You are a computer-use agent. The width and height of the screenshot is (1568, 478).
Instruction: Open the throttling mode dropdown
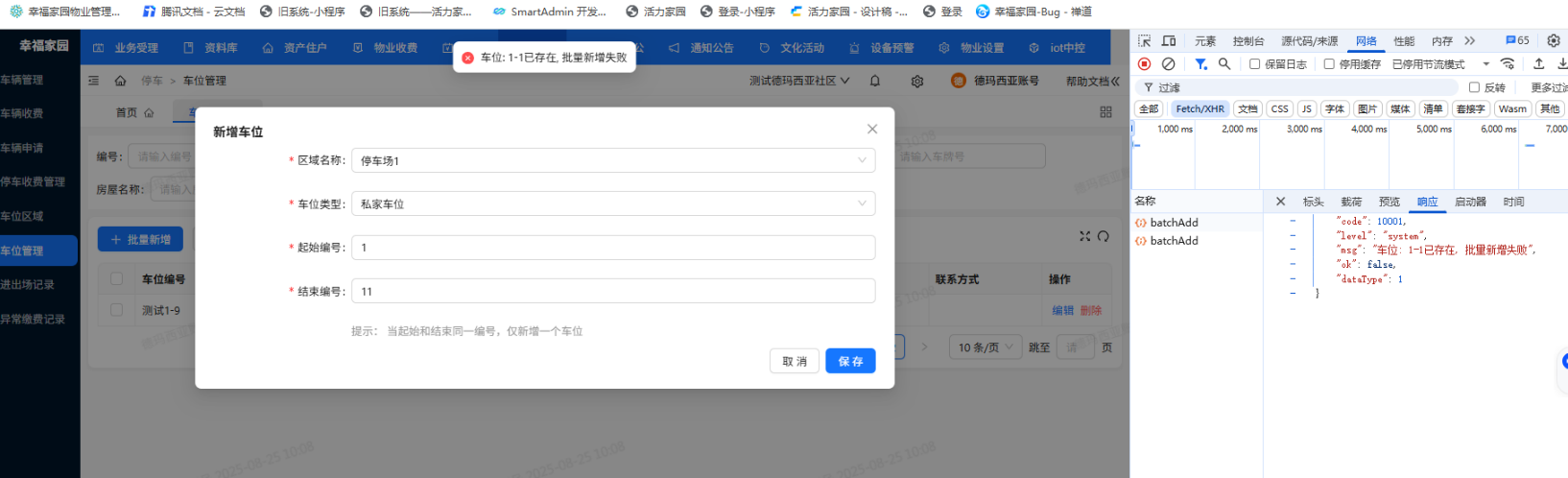pos(1485,64)
